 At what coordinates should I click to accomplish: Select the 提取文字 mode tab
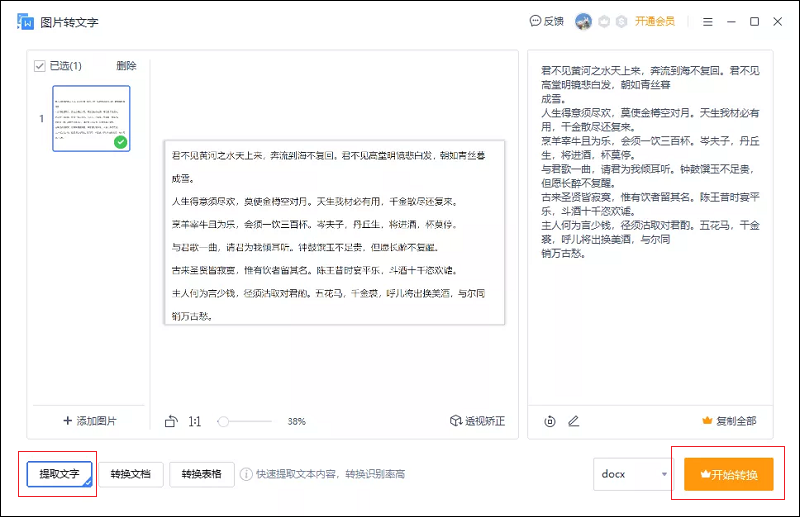pos(60,474)
